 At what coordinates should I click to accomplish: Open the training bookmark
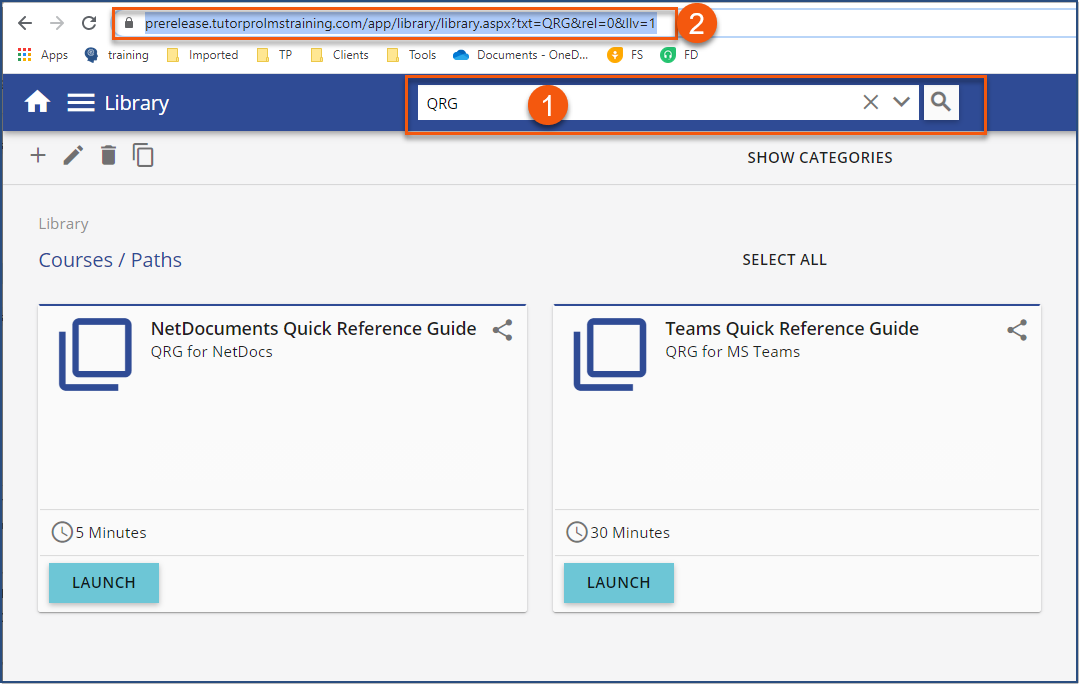pyautogui.click(x=117, y=55)
